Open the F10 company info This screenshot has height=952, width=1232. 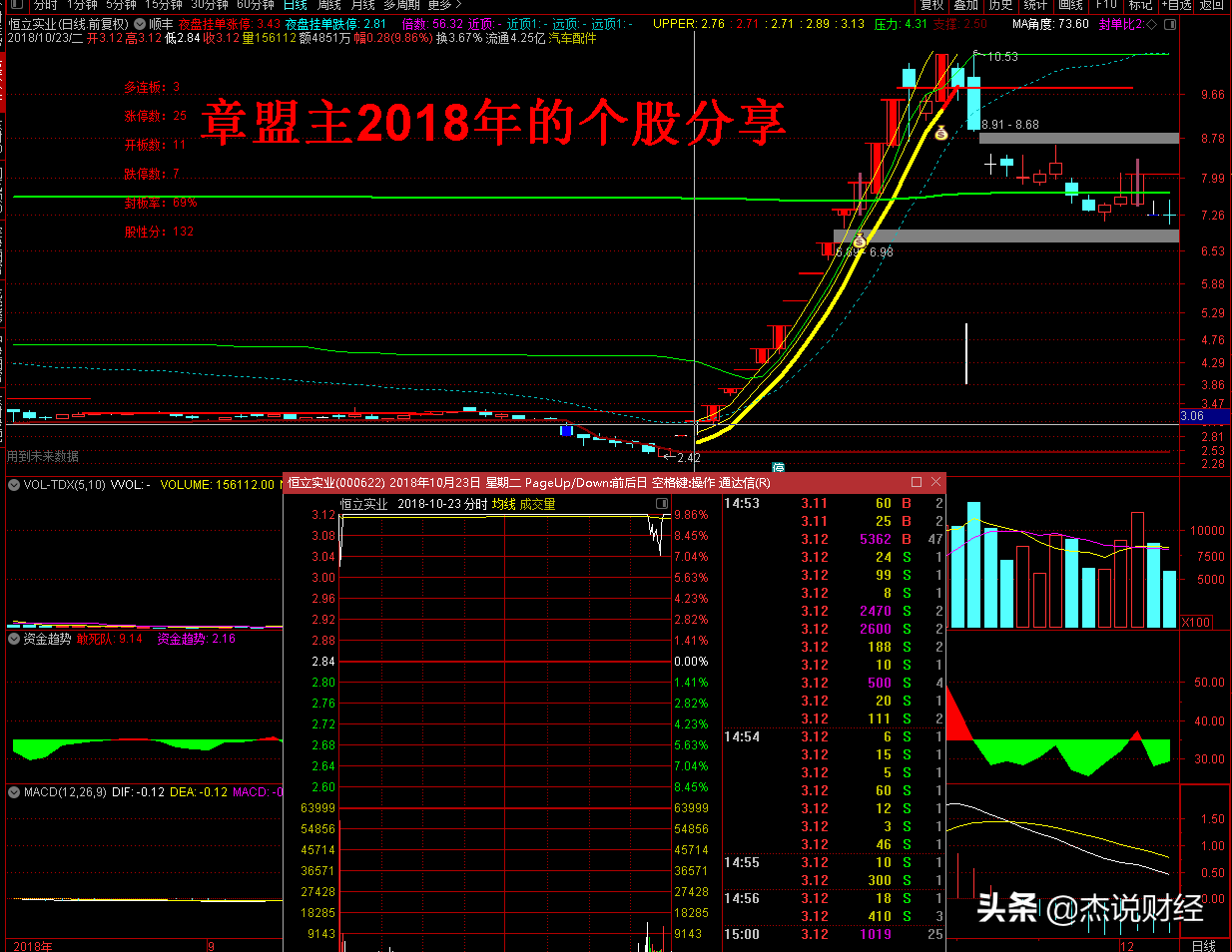coord(1106,5)
